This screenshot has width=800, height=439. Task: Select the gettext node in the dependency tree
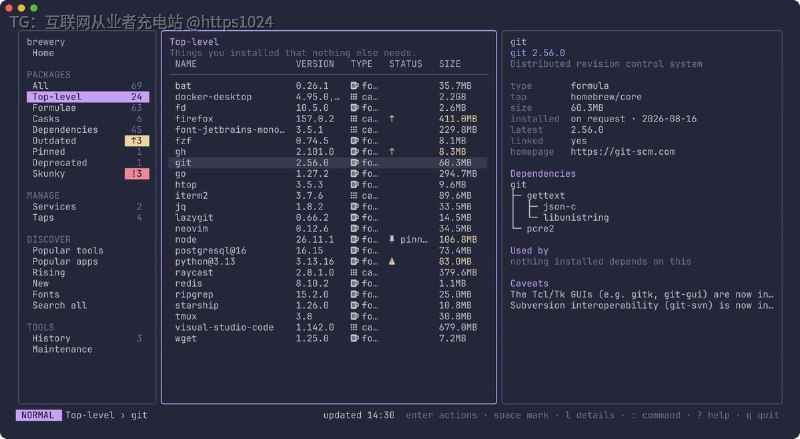(x=545, y=196)
